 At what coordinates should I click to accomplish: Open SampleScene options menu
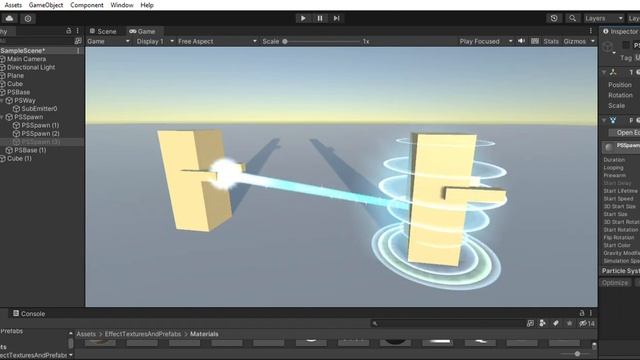pos(78,51)
